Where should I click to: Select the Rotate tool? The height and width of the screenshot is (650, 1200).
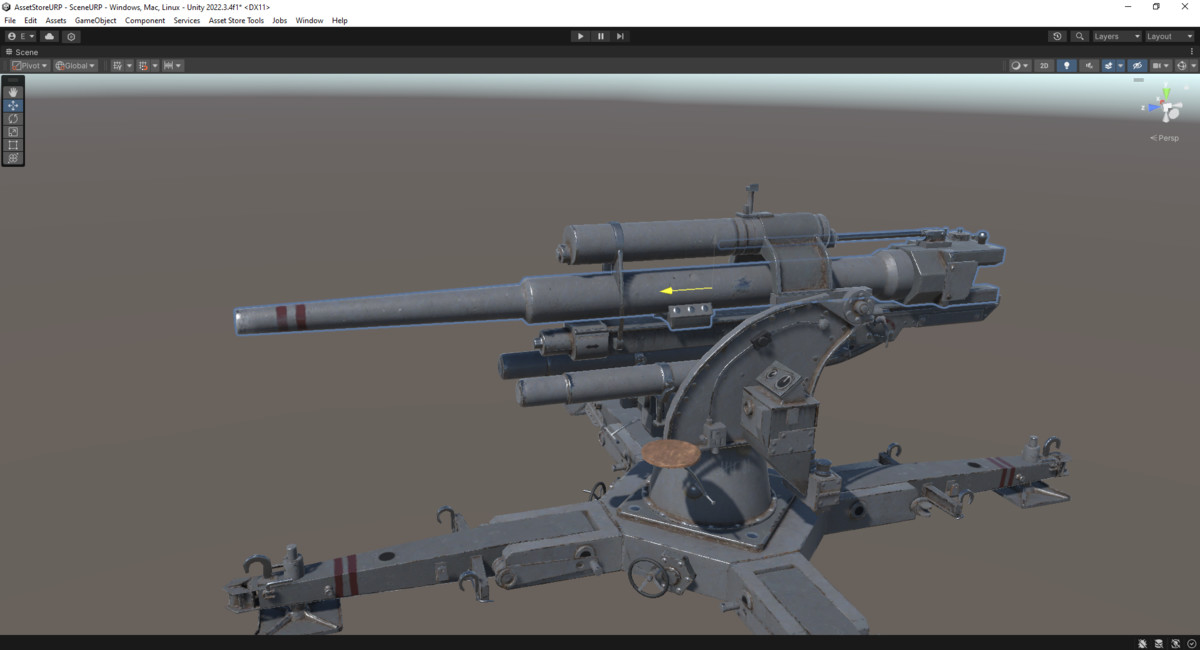(13, 118)
